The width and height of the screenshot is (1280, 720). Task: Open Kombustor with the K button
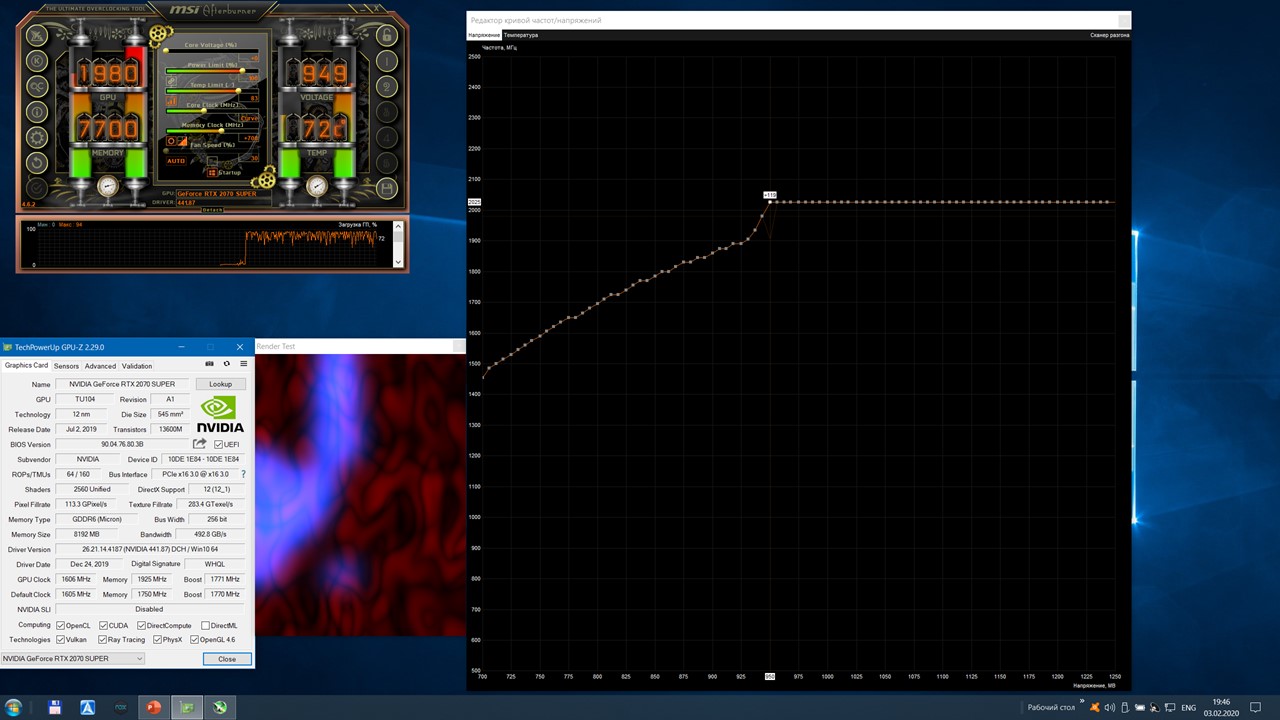pyautogui.click(x=37, y=60)
